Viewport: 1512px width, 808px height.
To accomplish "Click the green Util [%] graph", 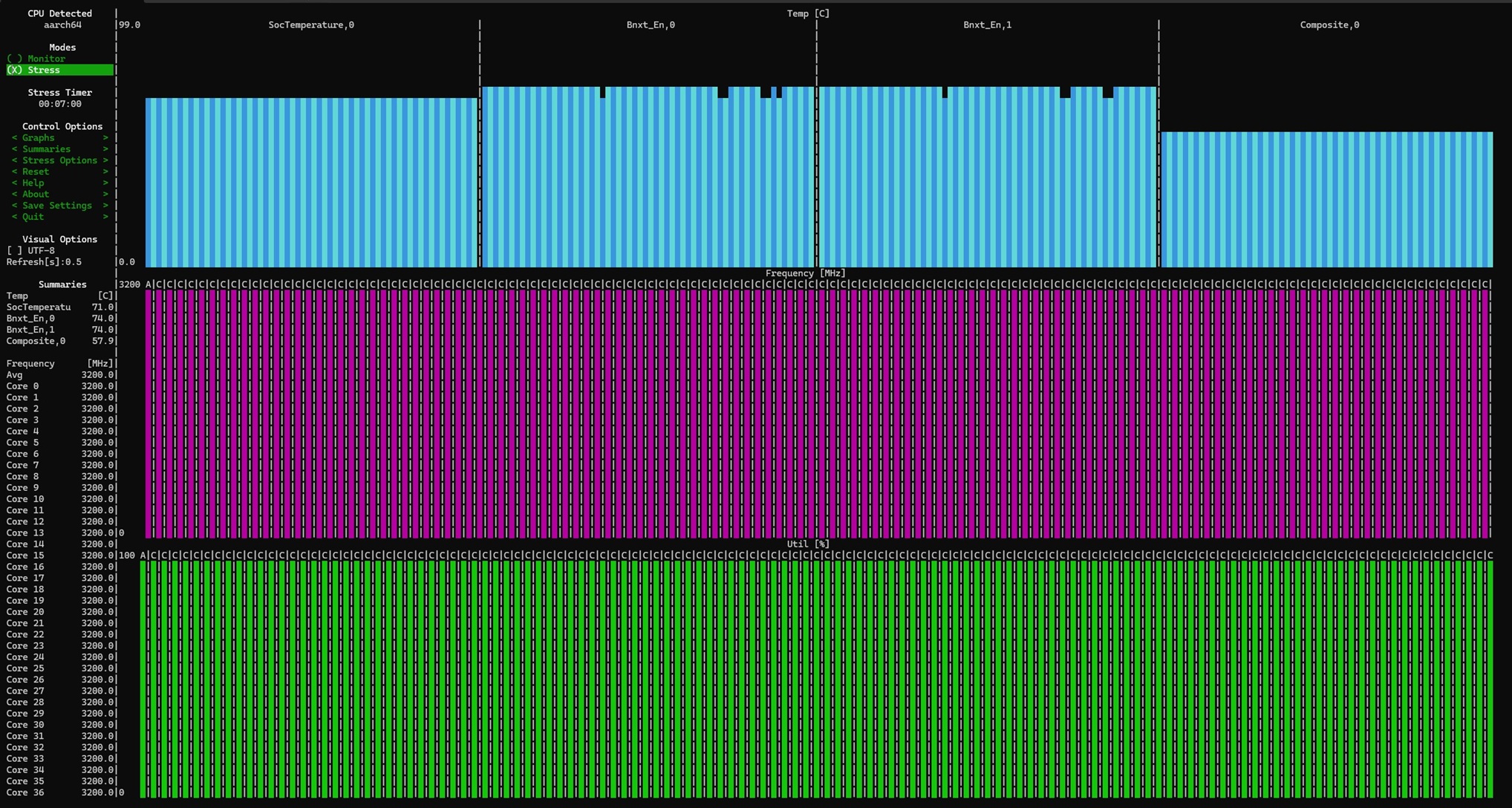I will pyautogui.click(x=817, y=679).
